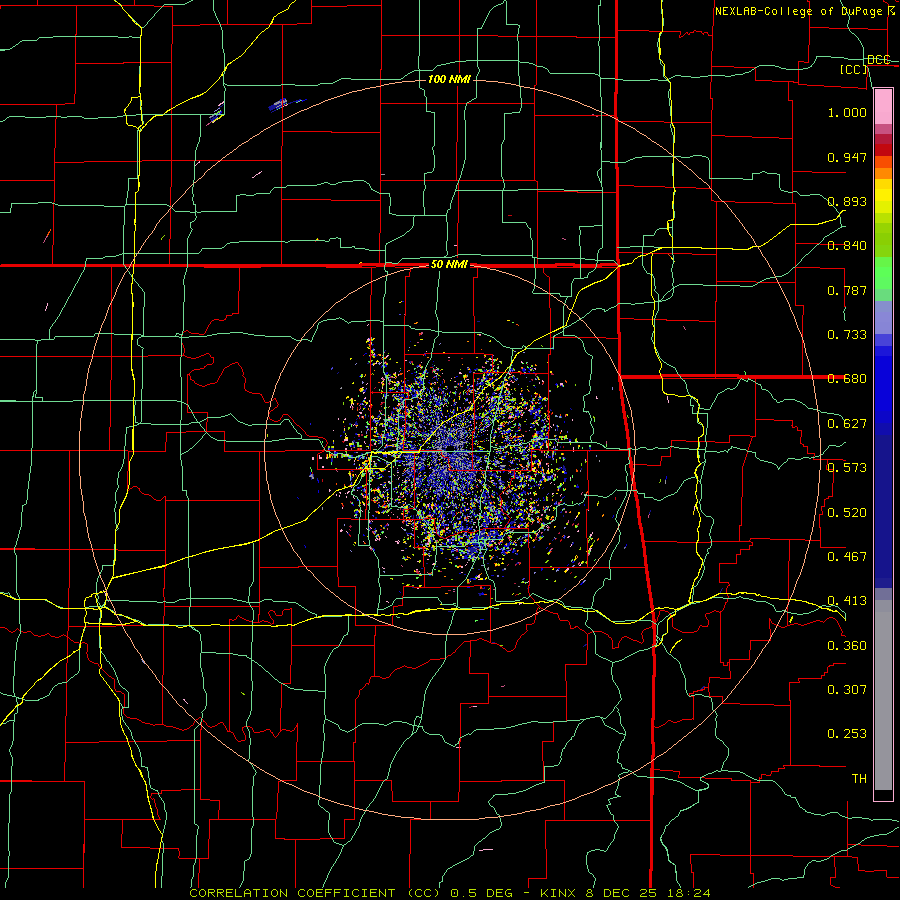Viewport: 900px width, 900px height.
Task: Click the 0.947 color scale value
Action: tap(847, 157)
